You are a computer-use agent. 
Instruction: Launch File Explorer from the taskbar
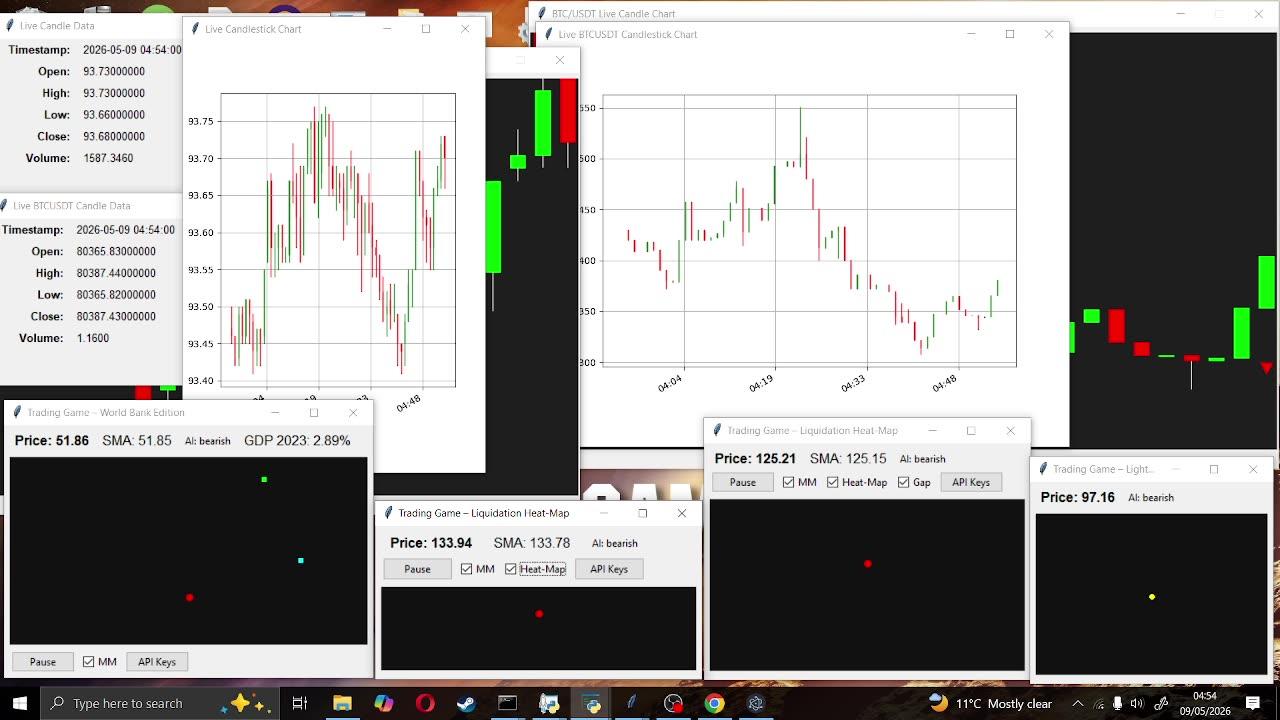point(342,703)
